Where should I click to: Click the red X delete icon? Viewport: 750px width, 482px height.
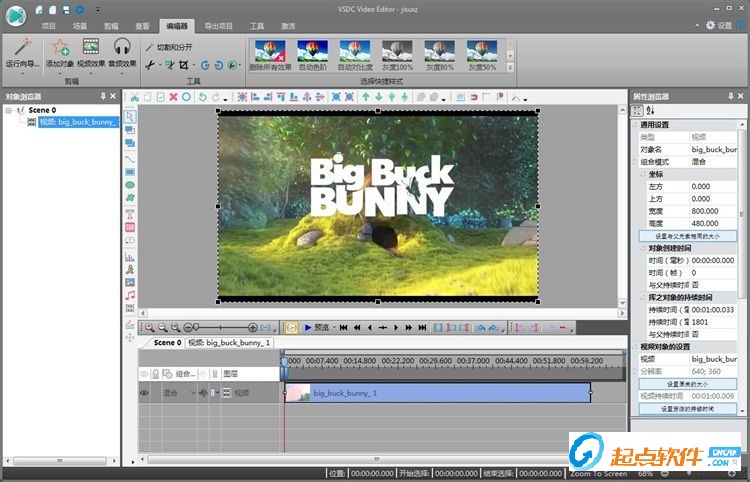point(173,97)
